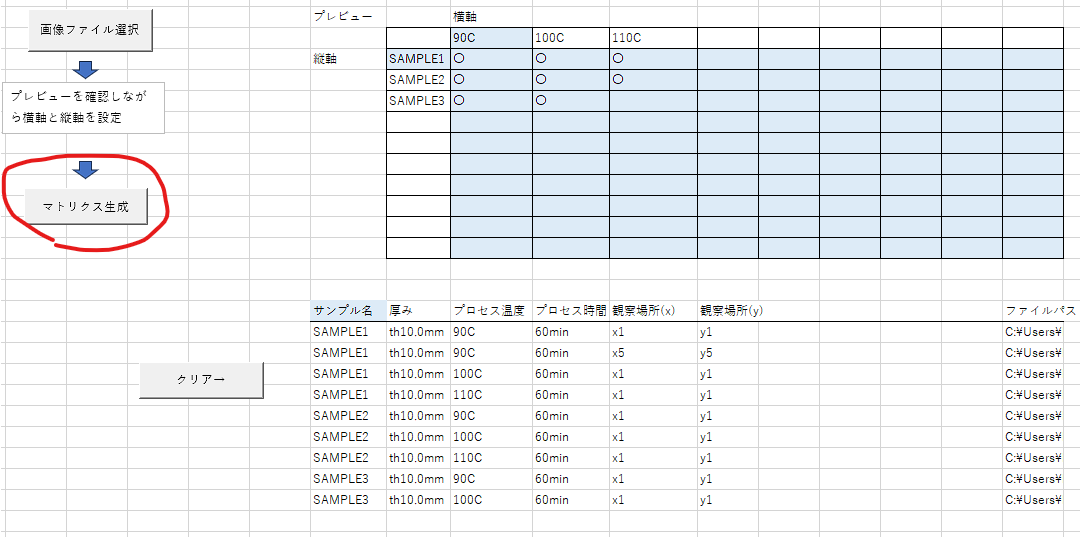Select the プロセス温度 header cell
This screenshot has width=1080, height=537.
coord(492,311)
